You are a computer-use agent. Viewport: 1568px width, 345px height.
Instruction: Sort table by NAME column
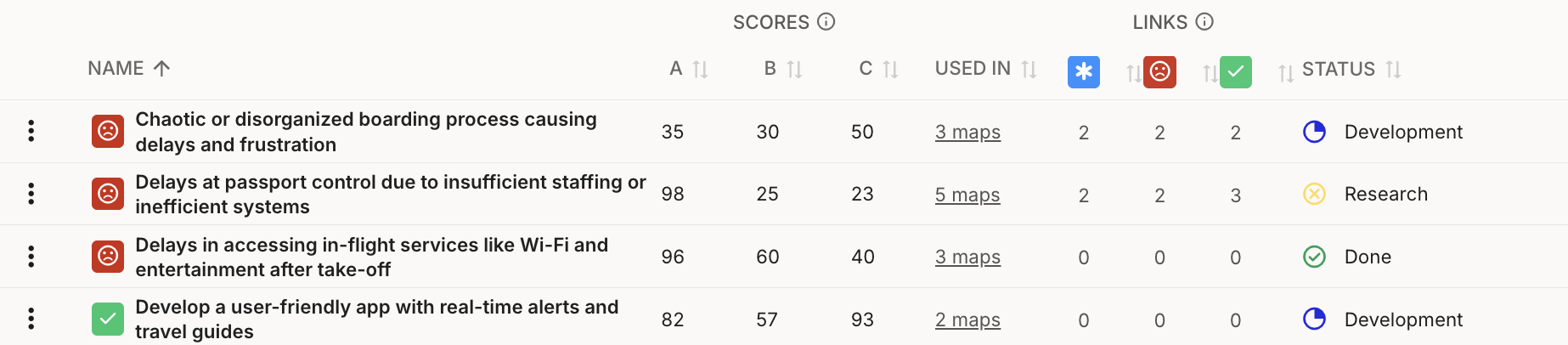128,69
